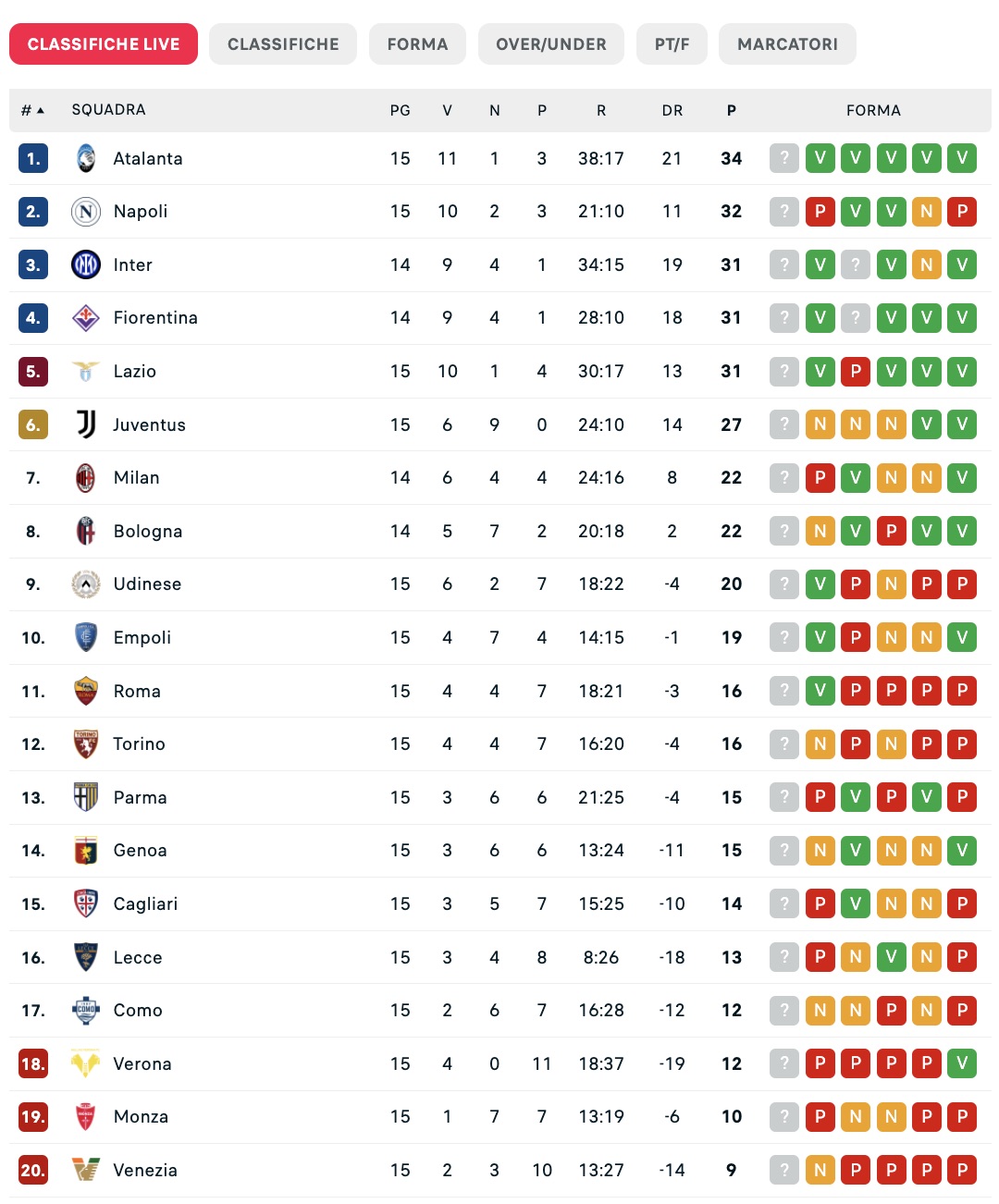
Task: Sort table by rank number column
Action: pyautogui.click(x=32, y=110)
